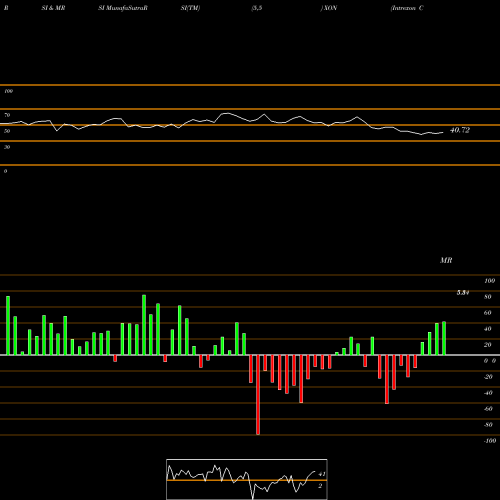
Task: Click the -20 label on MR right axis
Action: click(x=488, y=377)
